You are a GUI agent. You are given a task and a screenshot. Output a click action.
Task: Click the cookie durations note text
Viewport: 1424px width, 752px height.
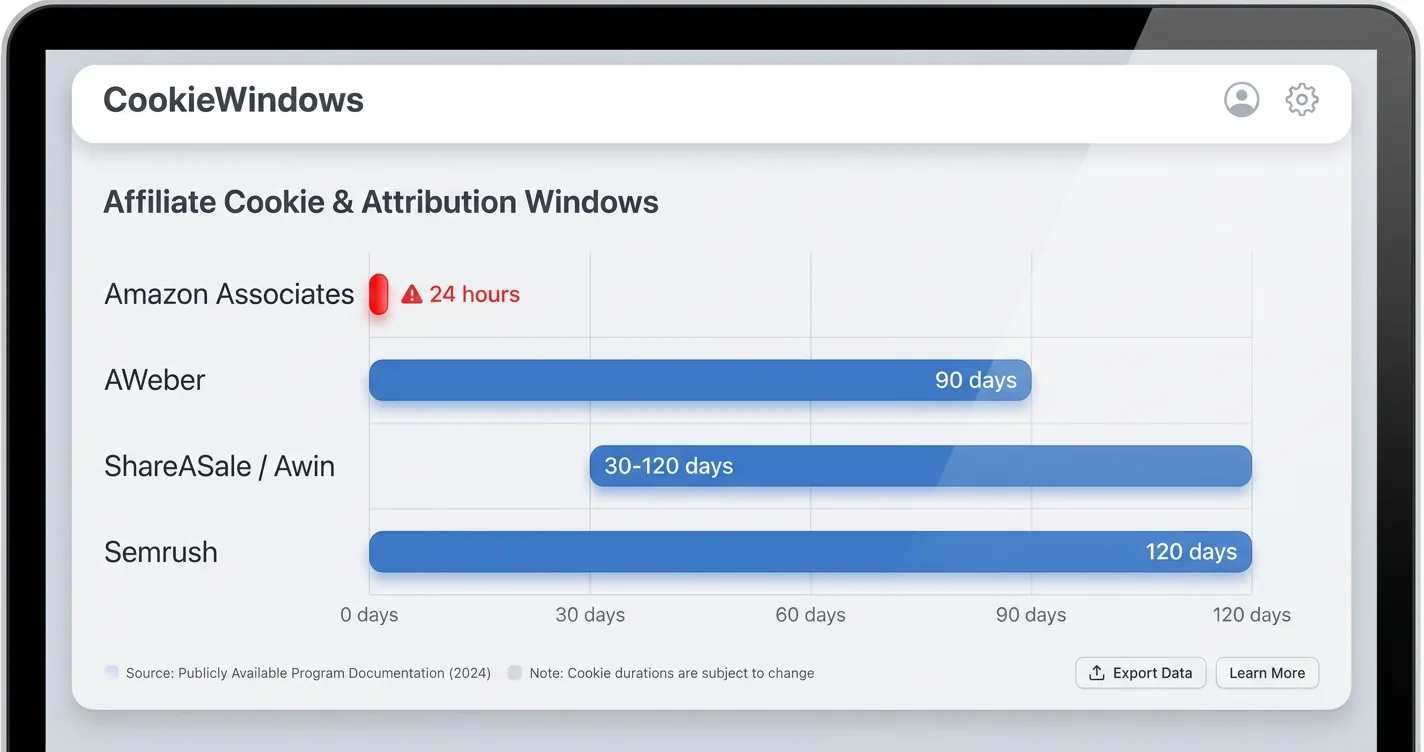[672, 673]
